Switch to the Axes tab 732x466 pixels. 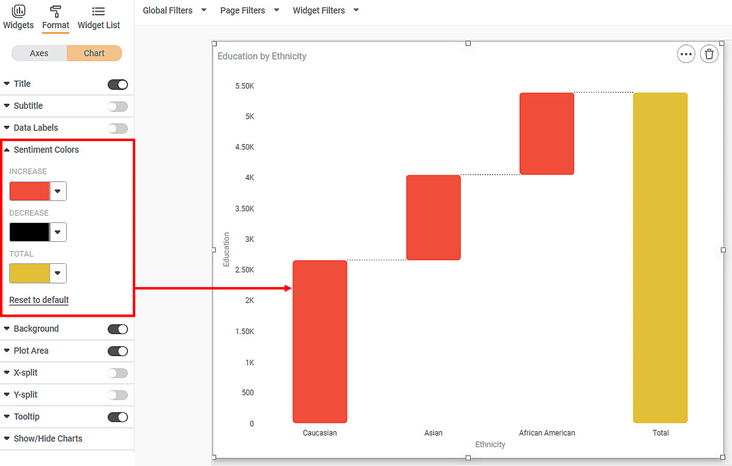tap(39, 53)
